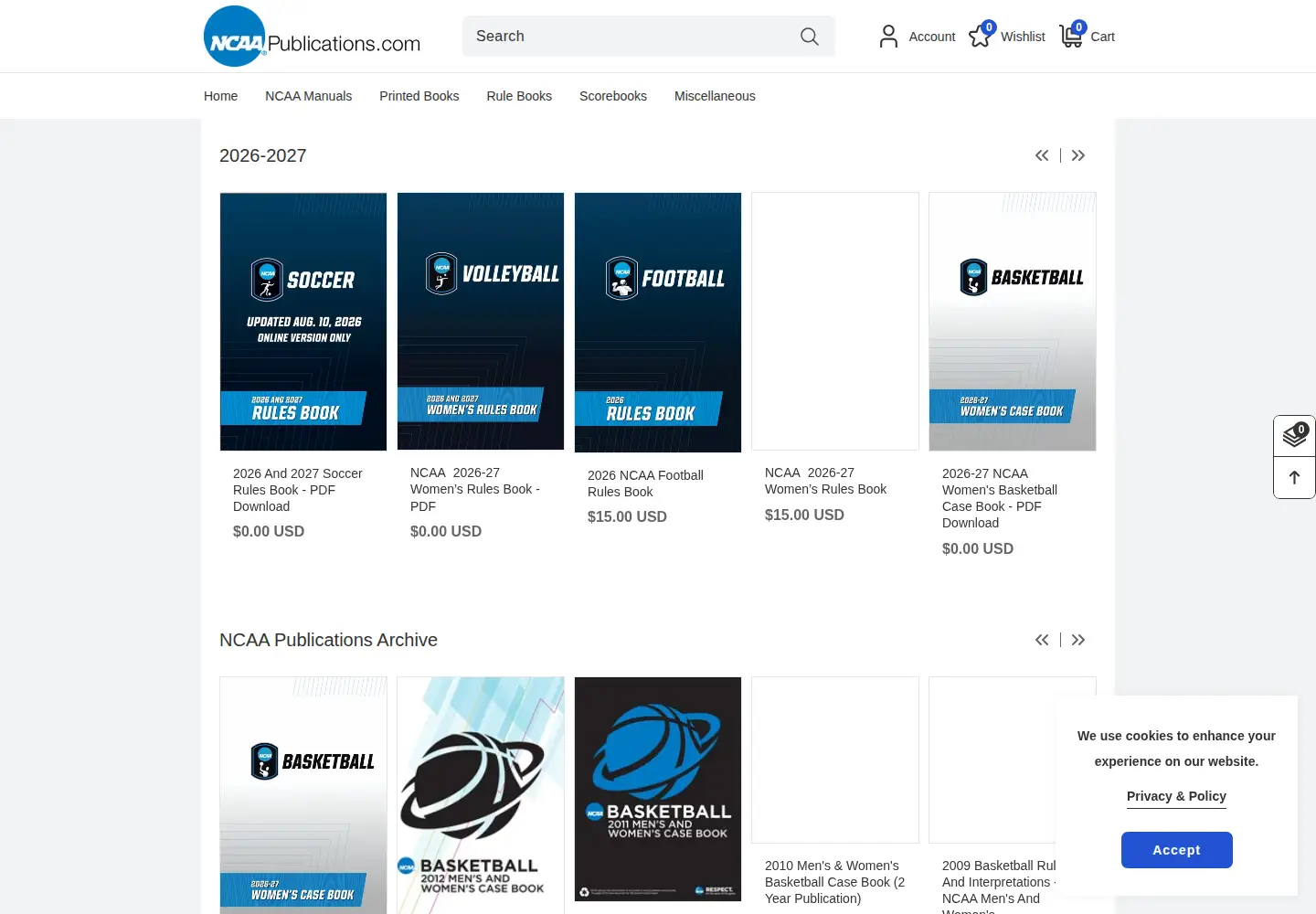Click the search magnifier icon

[x=809, y=37]
